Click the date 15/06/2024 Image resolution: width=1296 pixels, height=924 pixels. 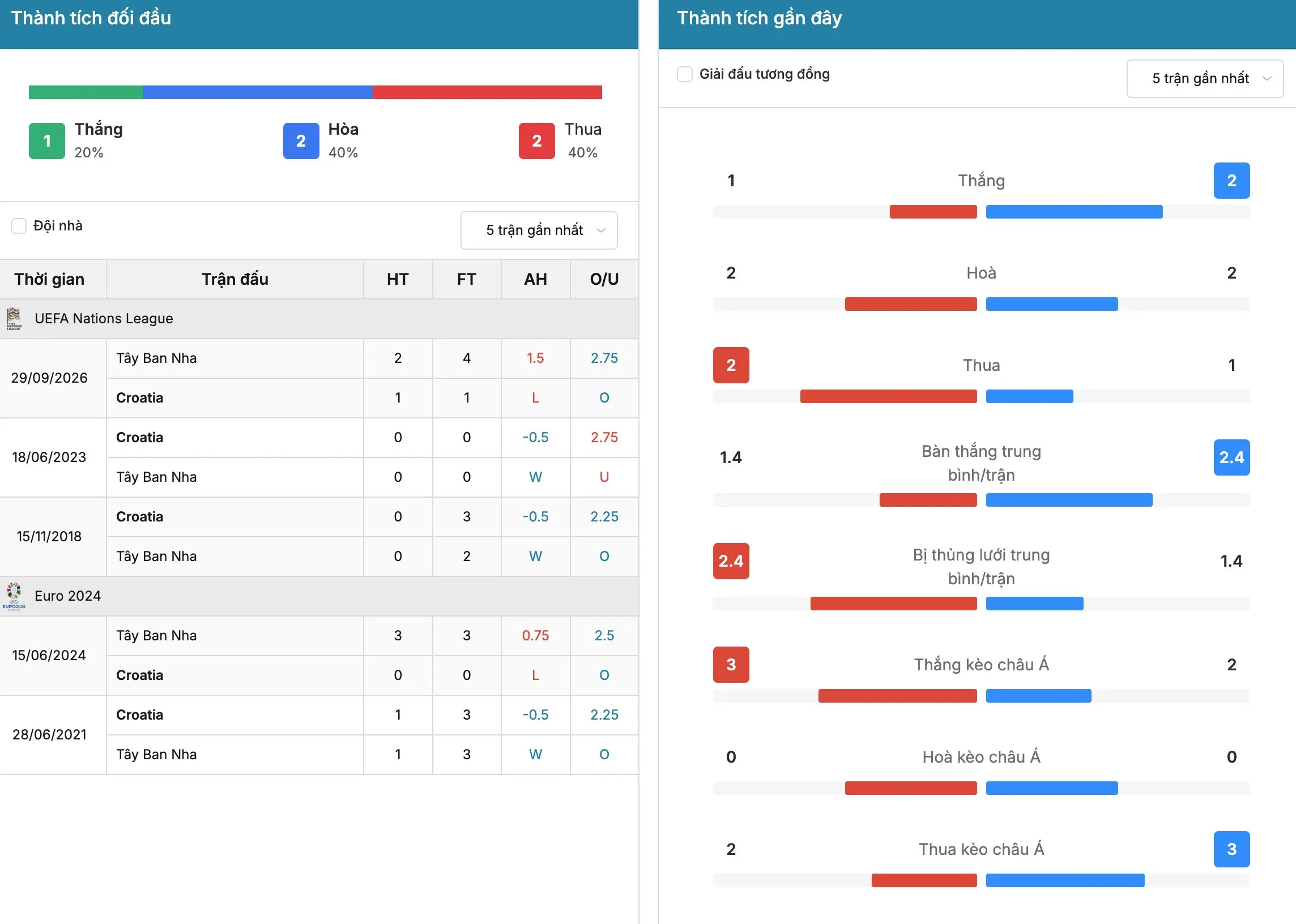(x=49, y=655)
